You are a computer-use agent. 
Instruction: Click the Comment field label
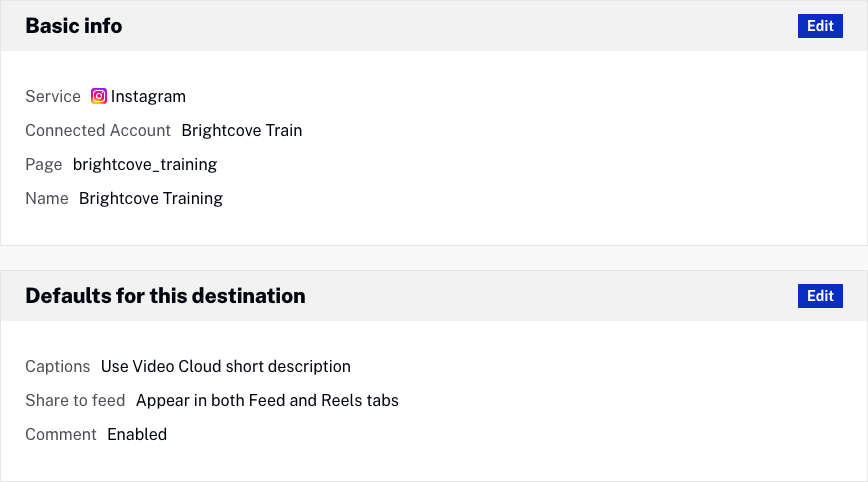click(x=61, y=435)
